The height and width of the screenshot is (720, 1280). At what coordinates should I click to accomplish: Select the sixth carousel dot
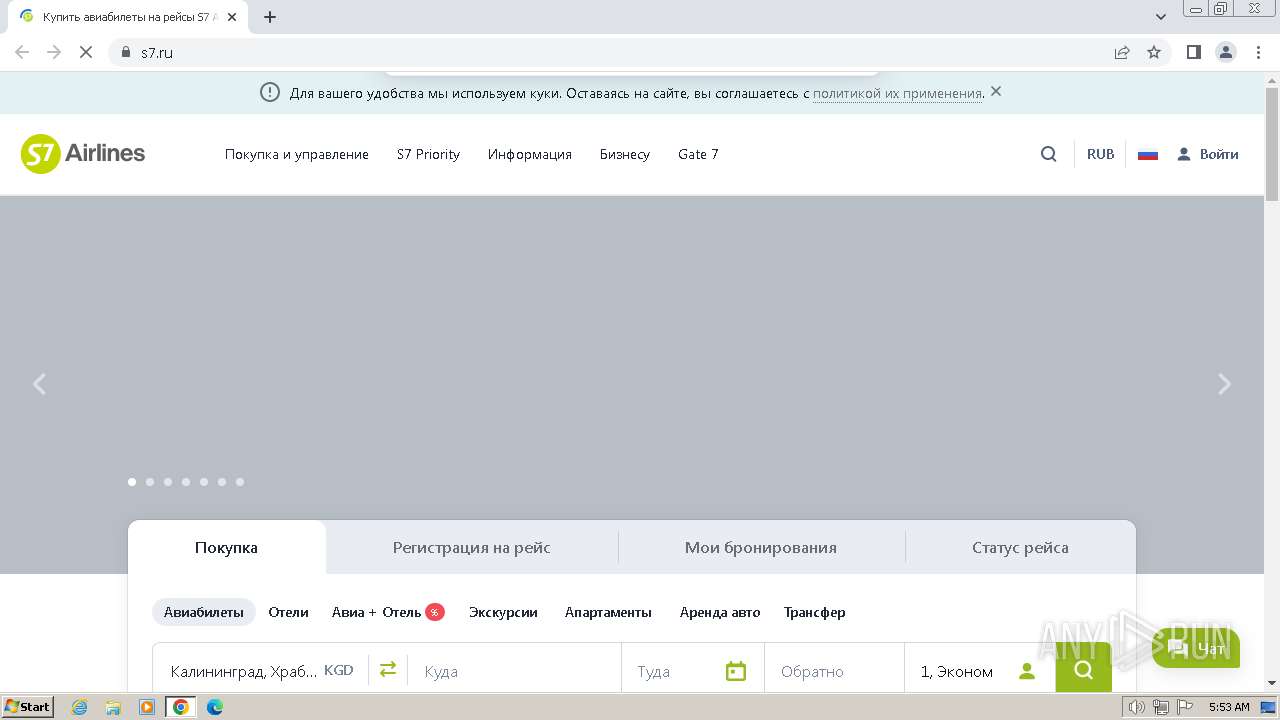click(222, 482)
